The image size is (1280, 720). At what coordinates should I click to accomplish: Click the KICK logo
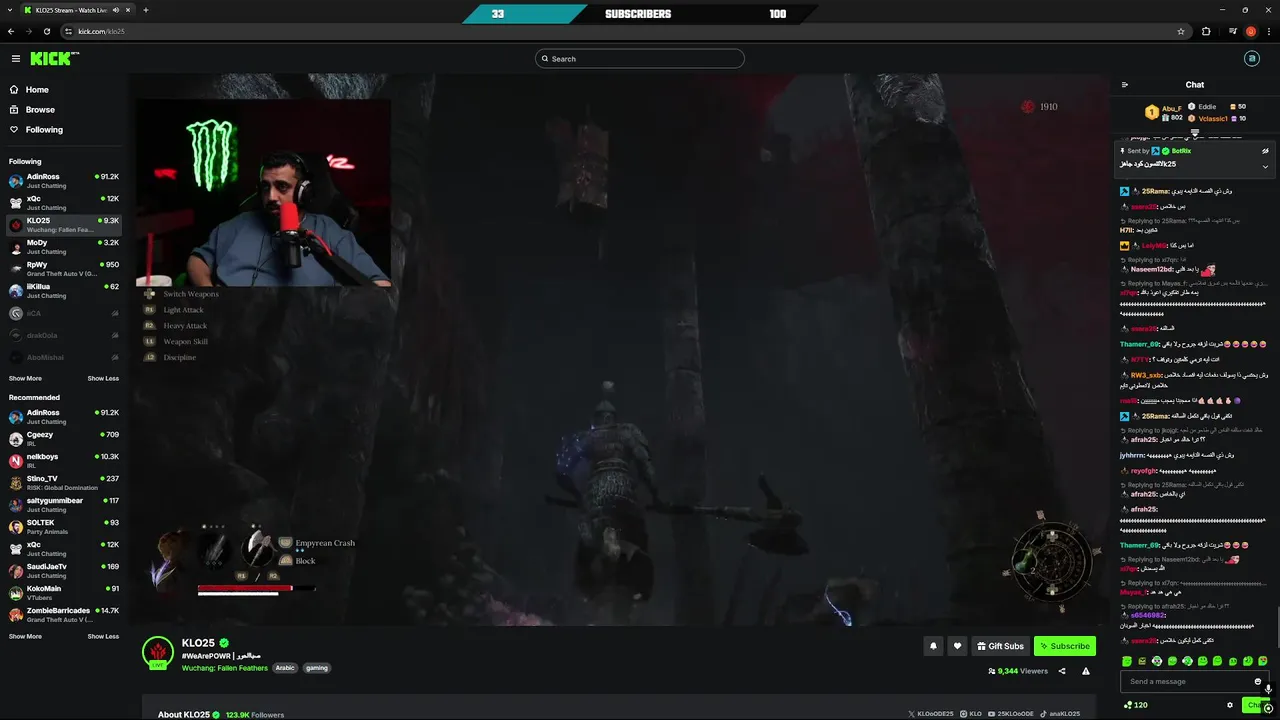pyautogui.click(x=53, y=59)
